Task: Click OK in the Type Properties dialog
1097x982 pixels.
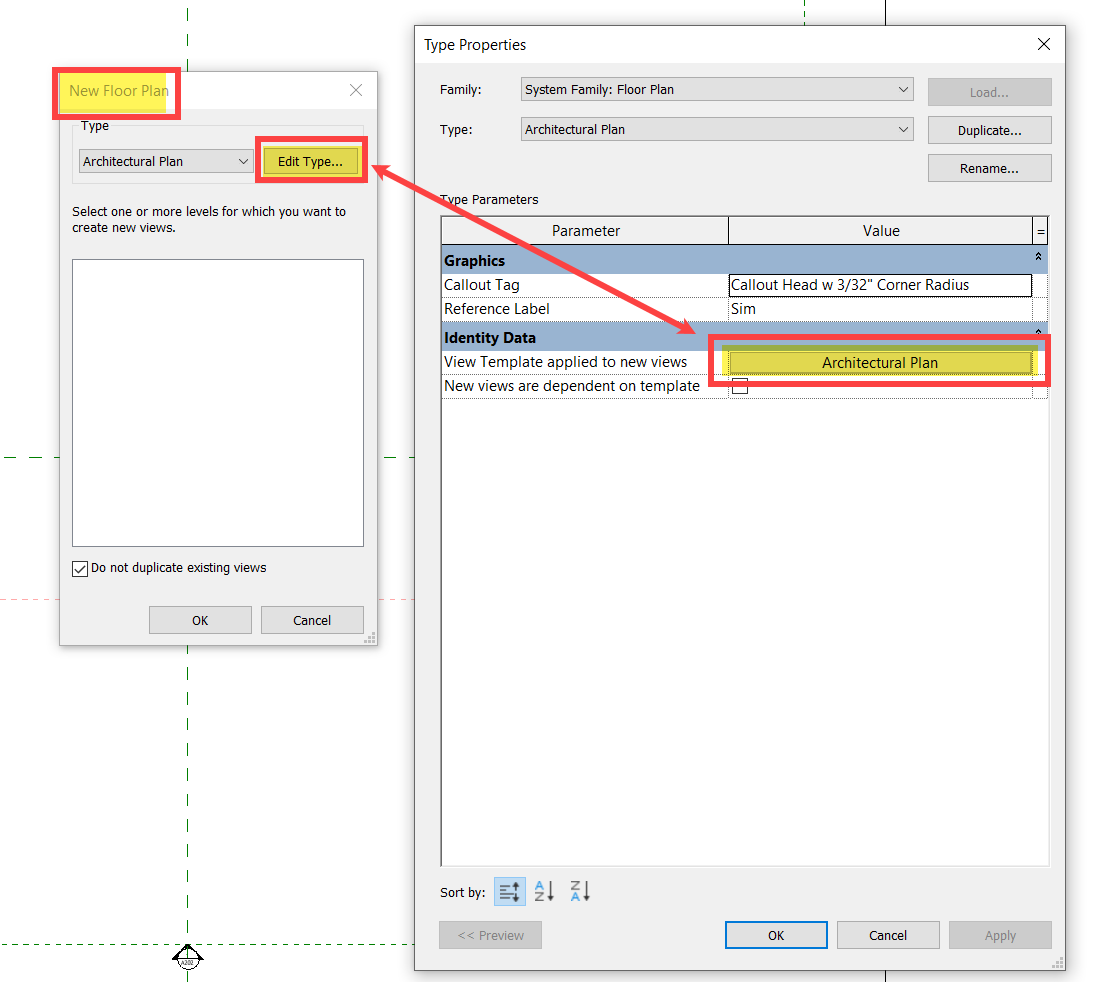Action: (x=776, y=935)
